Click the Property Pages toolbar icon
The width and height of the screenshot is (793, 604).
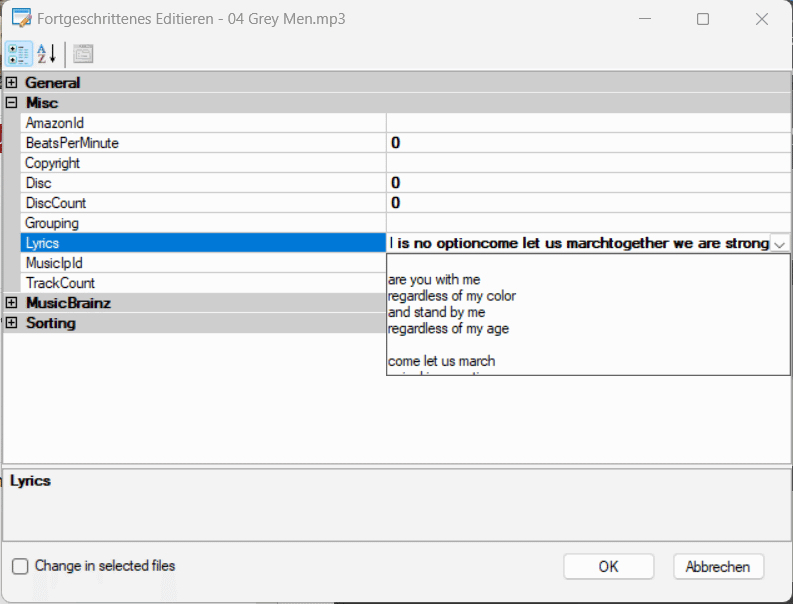coord(83,53)
